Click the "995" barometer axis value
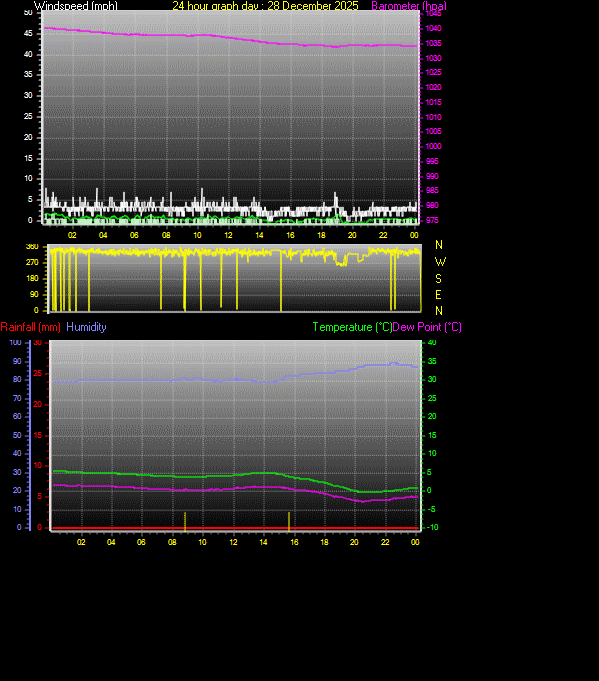This screenshot has width=599, height=681. (x=432, y=161)
